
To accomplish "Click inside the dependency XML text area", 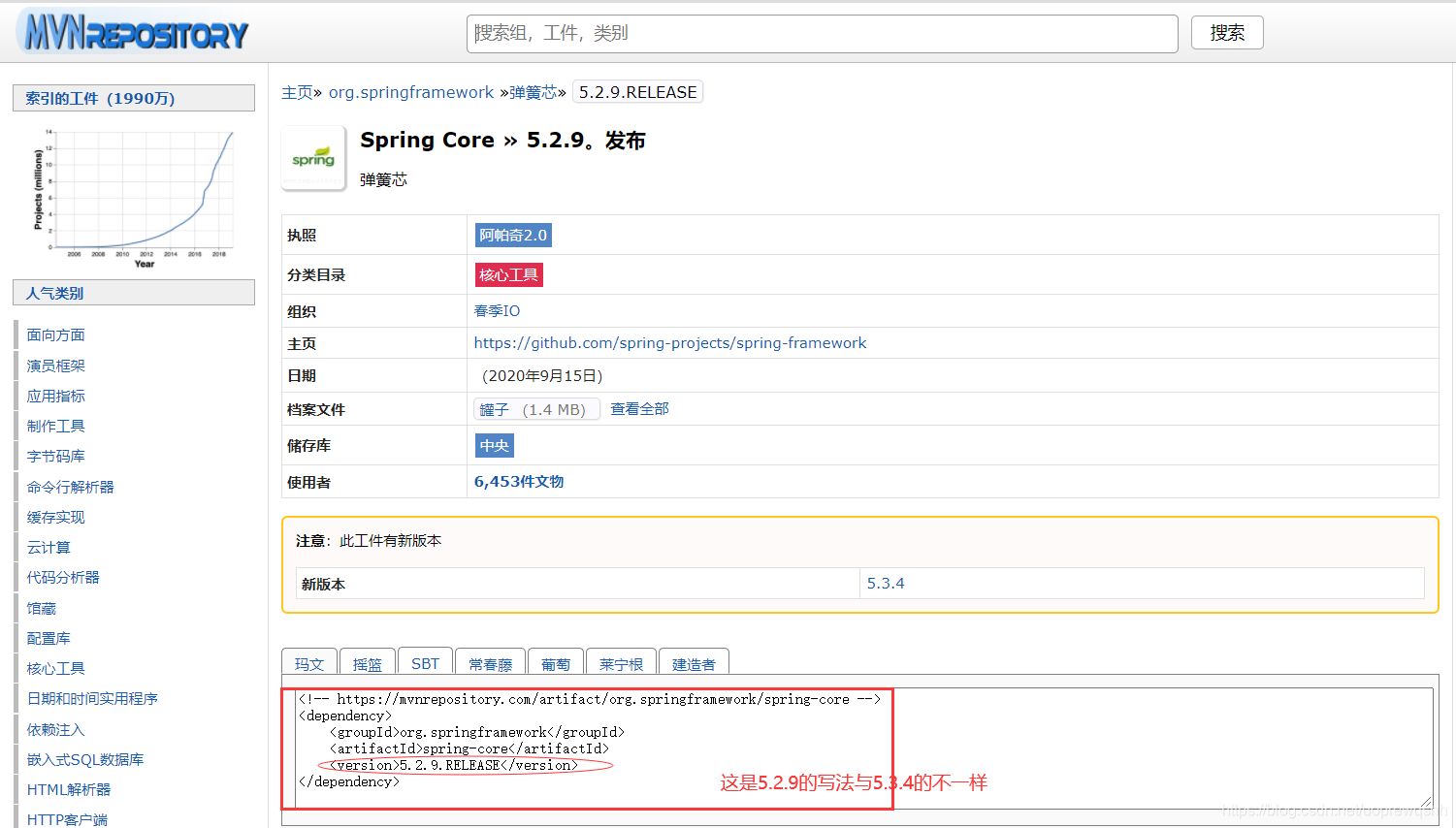I will (x=862, y=748).
